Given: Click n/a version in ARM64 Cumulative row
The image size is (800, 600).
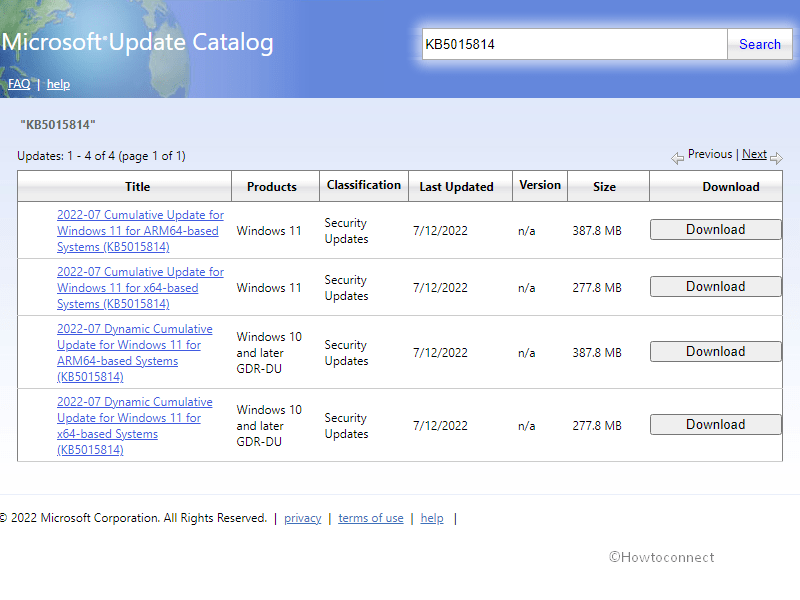Looking at the screenshot, I should [x=527, y=231].
